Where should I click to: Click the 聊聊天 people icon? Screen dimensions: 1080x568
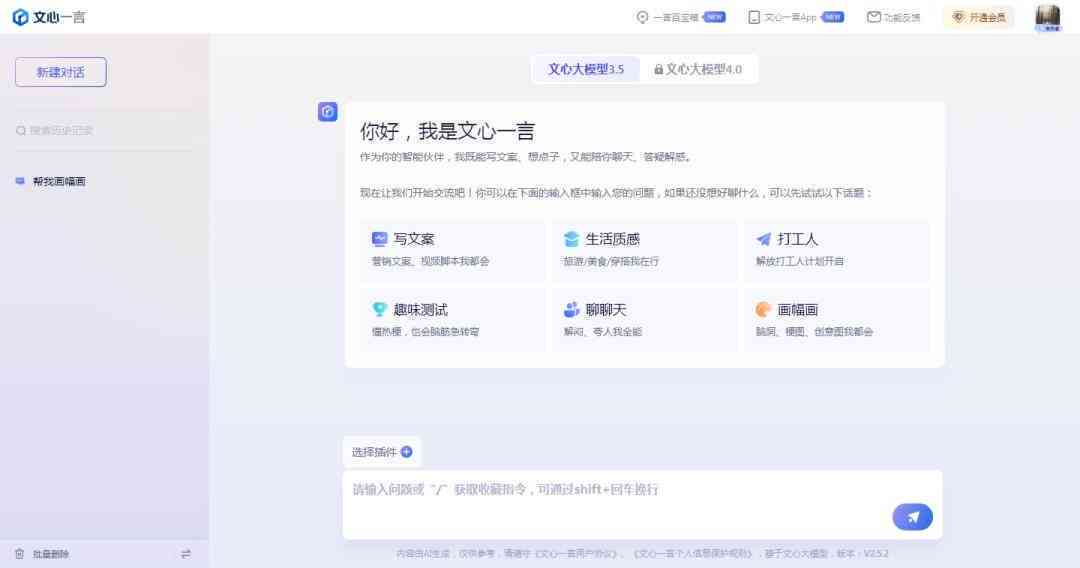click(571, 310)
